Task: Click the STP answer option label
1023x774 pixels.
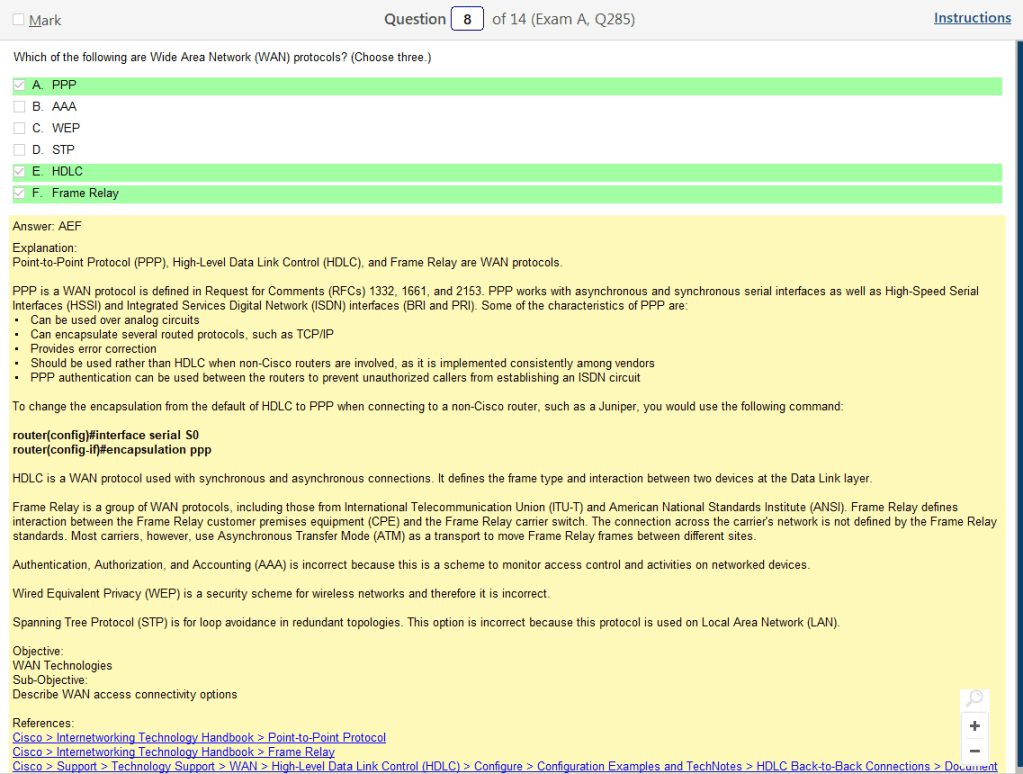Action: (x=63, y=150)
